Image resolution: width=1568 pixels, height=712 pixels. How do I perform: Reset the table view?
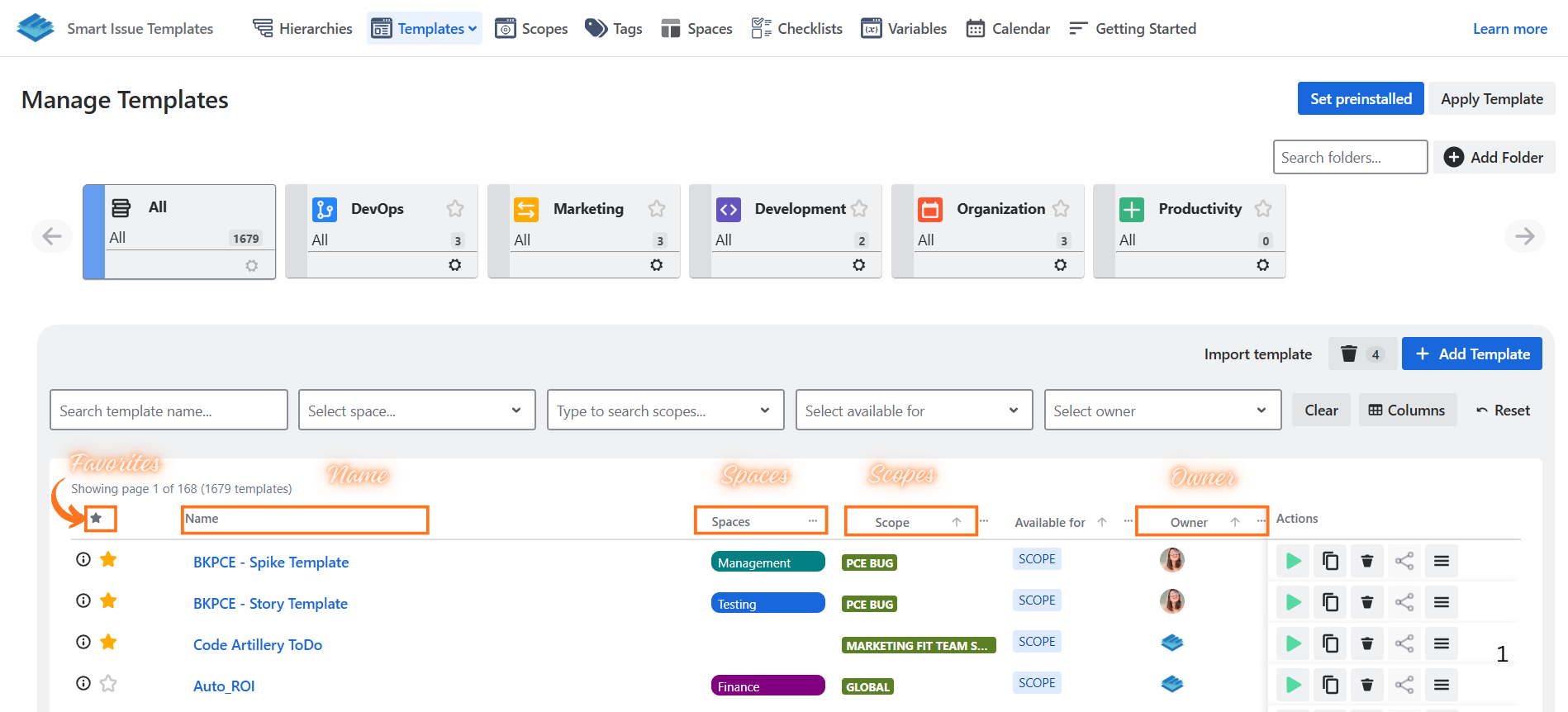point(1504,410)
